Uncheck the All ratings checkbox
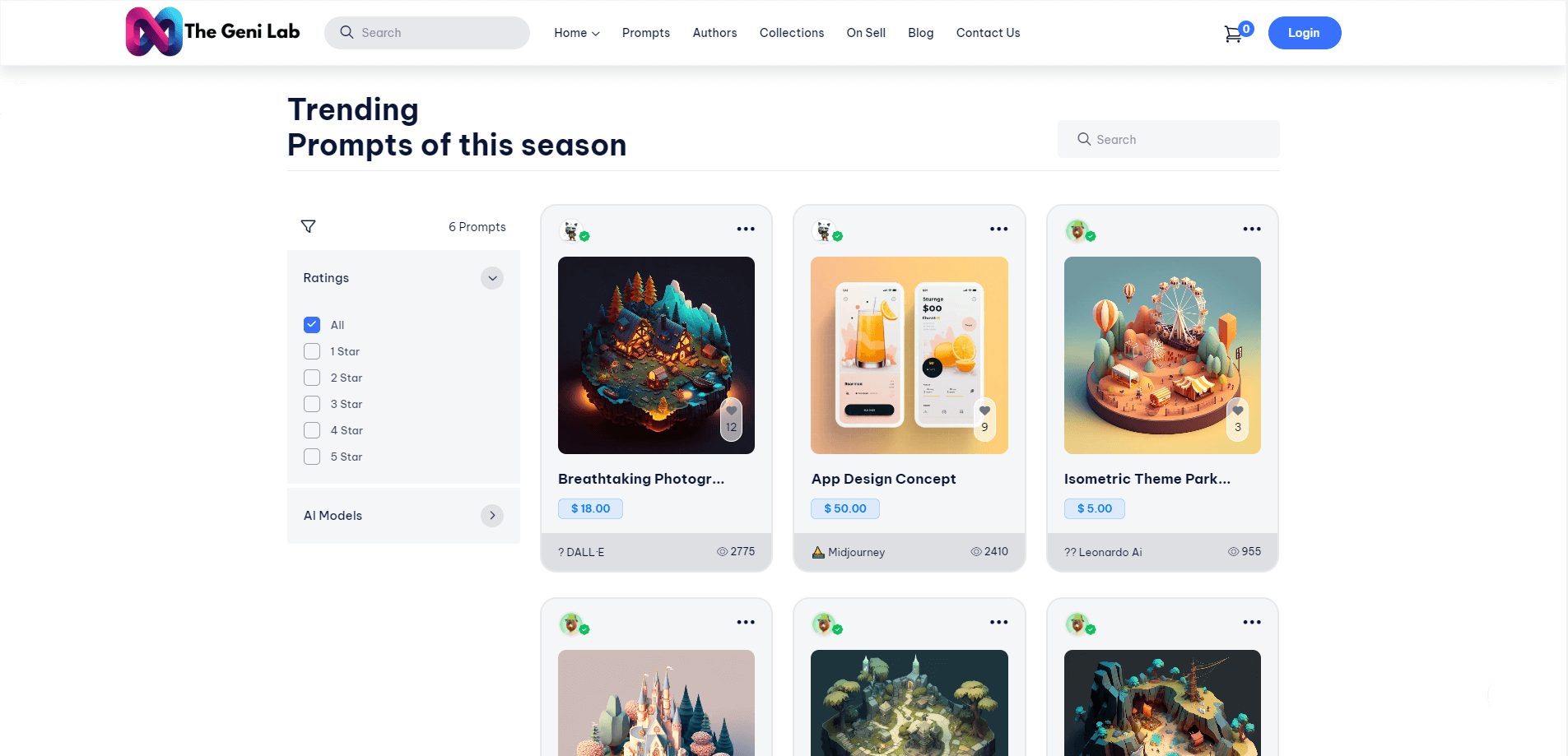Image resolution: width=1568 pixels, height=756 pixels. click(312, 325)
